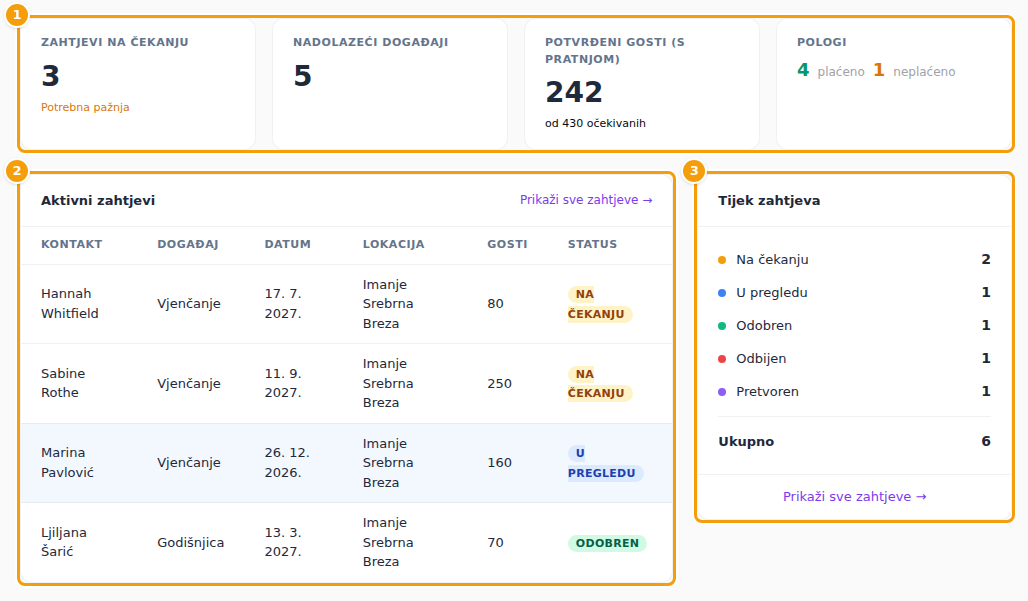Click the confirmed guests value "242"
The image size is (1028, 601).
click(574, 92)
